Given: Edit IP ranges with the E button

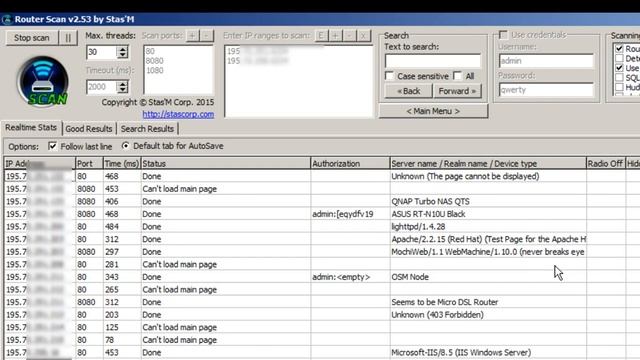Looking at the screenshot, I should [321, 36].
